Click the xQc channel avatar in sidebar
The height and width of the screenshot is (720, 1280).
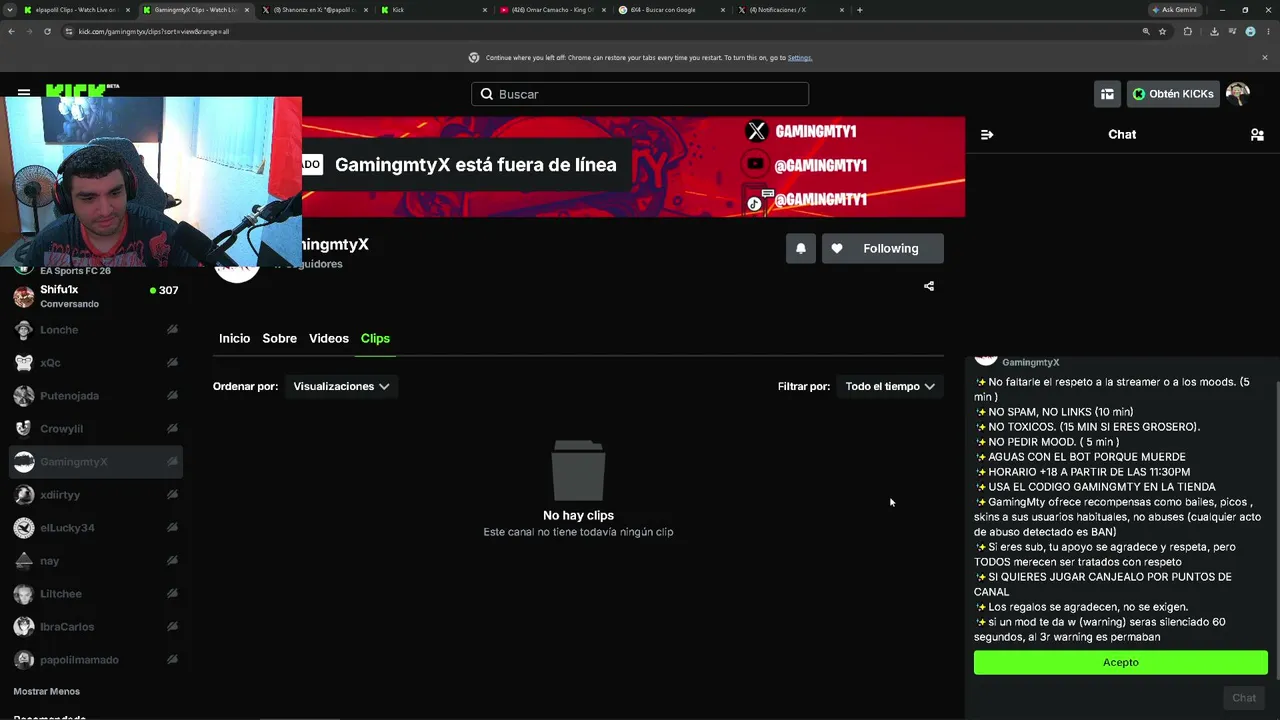coord(24,363)
